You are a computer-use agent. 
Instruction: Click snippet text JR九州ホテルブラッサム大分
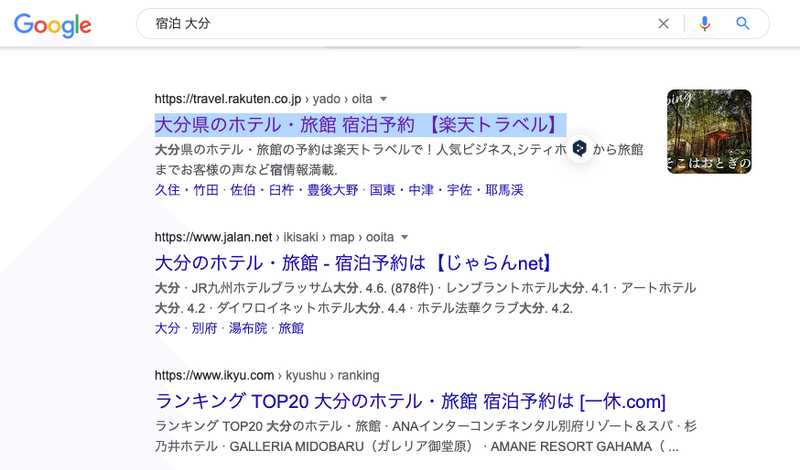click(275, 288)
